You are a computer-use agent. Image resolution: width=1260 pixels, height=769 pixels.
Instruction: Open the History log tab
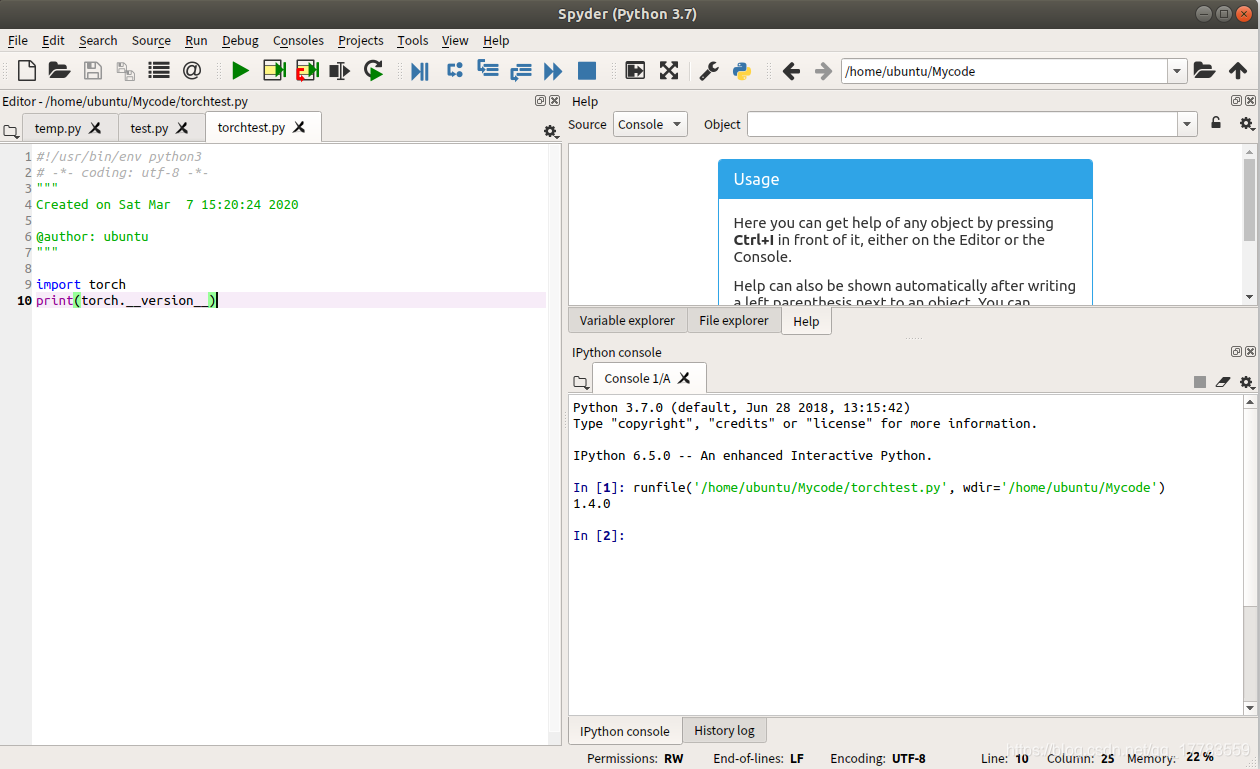724,731
